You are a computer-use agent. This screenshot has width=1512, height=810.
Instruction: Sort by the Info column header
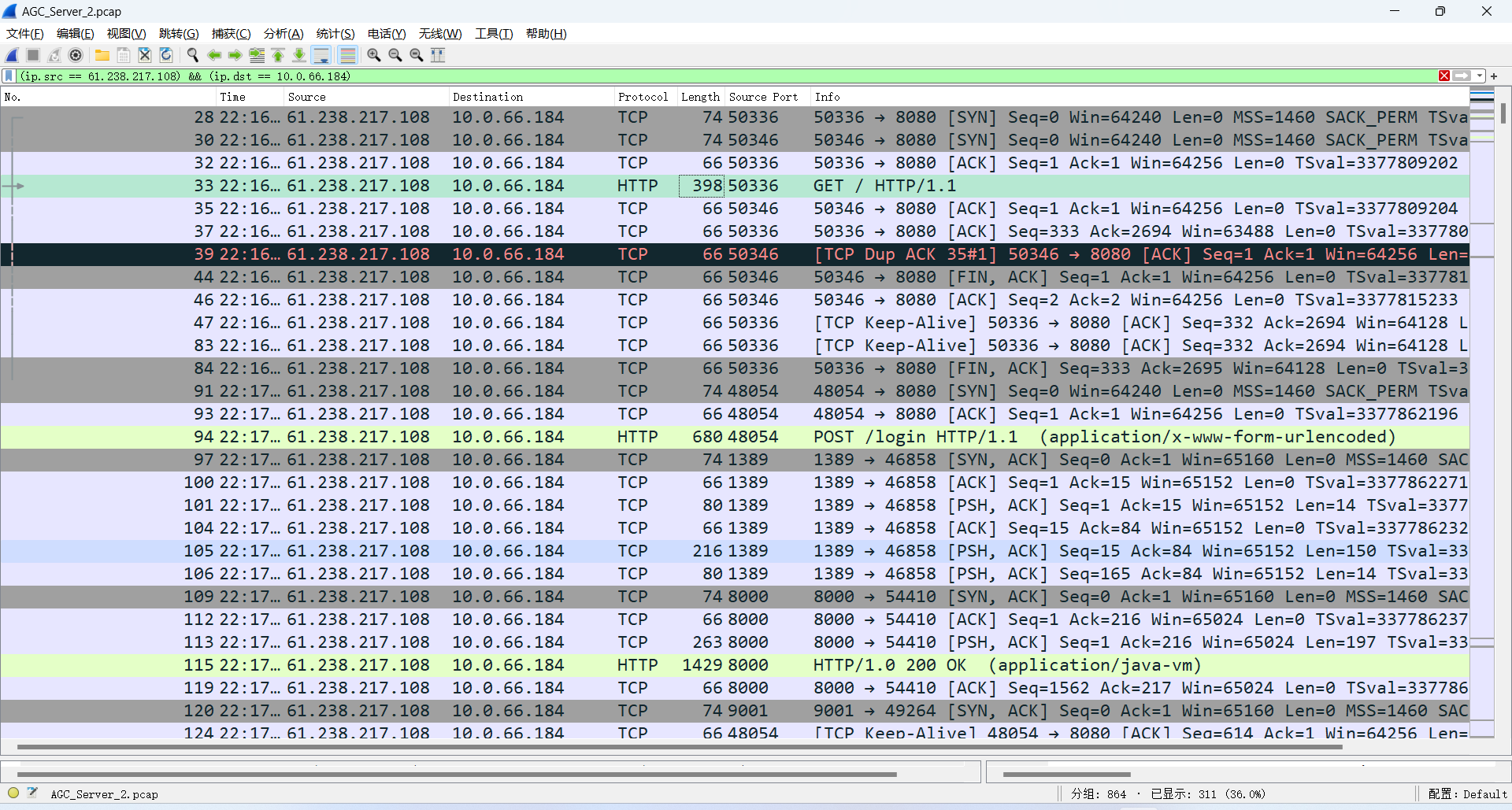click(1140, 97)
